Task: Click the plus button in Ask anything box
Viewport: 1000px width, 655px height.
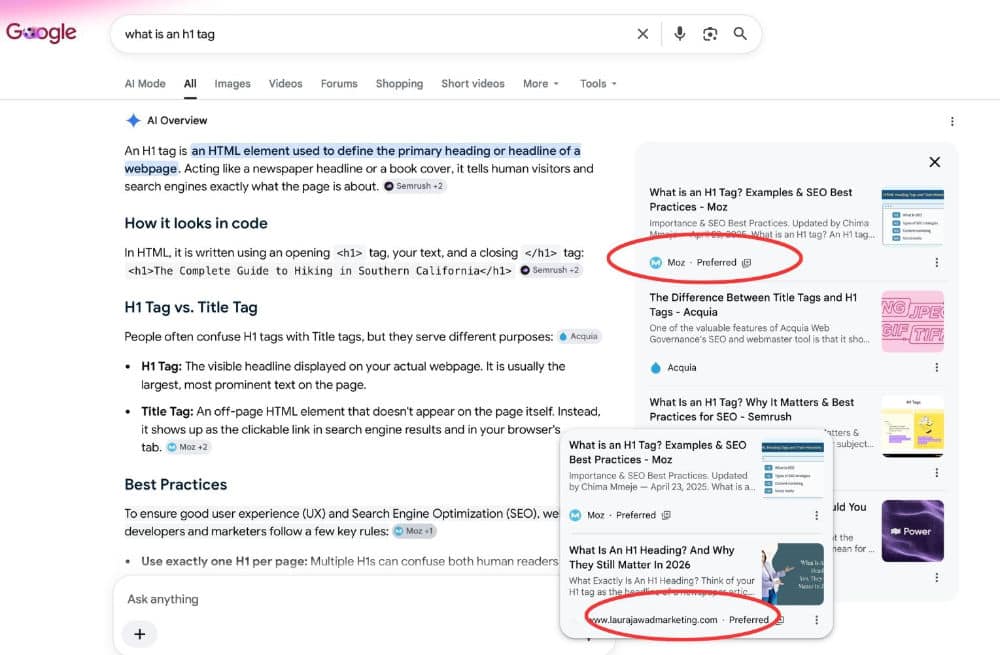Action: click(140, 634)
